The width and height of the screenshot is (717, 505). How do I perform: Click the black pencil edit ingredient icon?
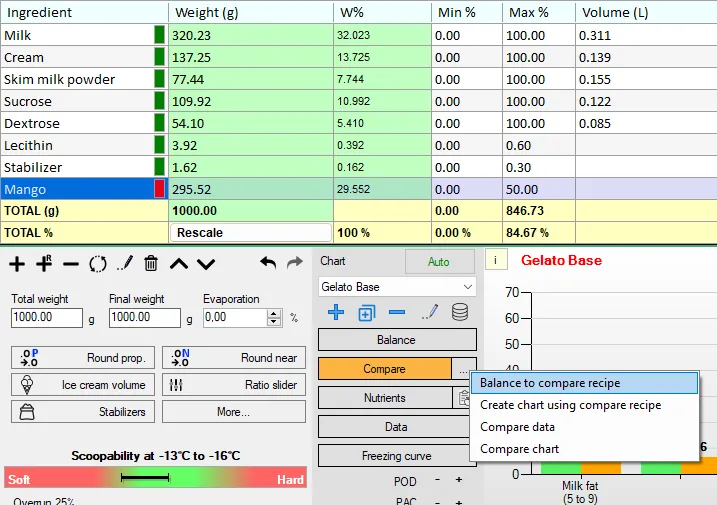pos(125,263)
